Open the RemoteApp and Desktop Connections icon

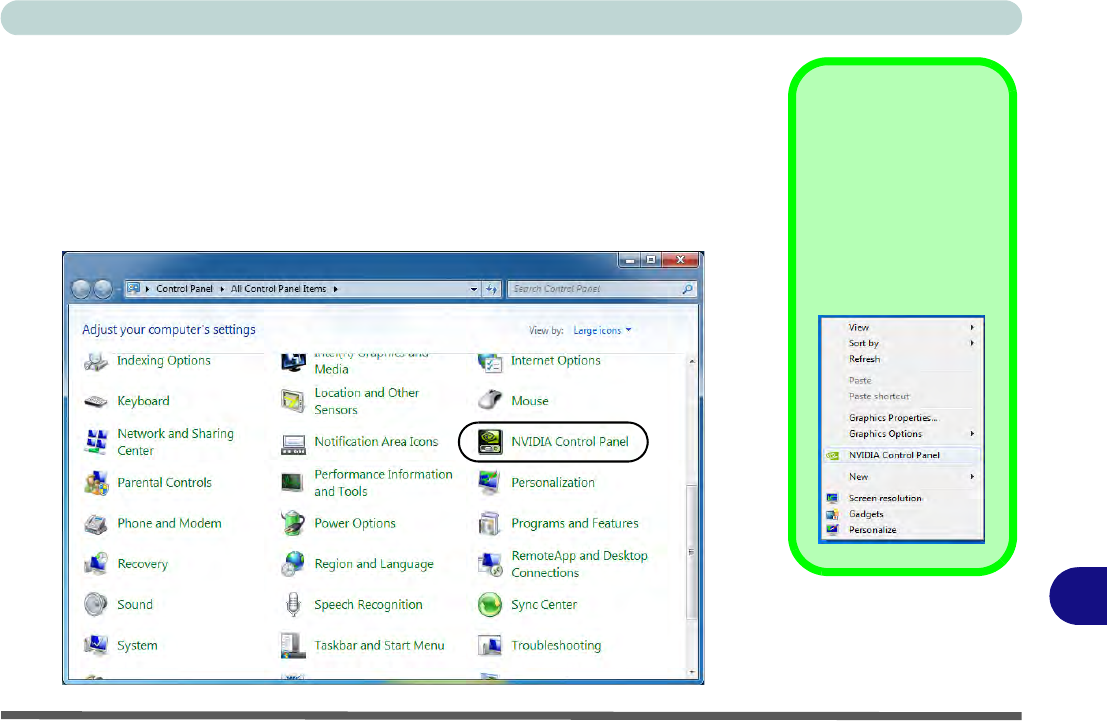[x=490, y=564]
